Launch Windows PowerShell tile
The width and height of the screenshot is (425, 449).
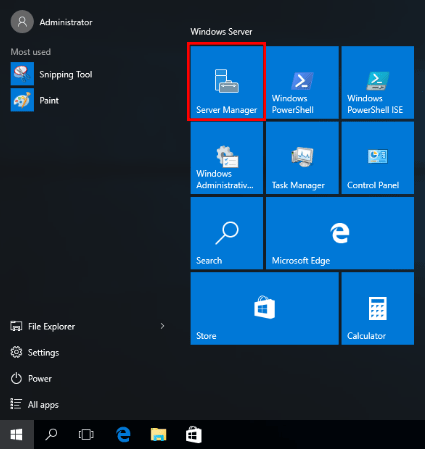pos(302,82)
